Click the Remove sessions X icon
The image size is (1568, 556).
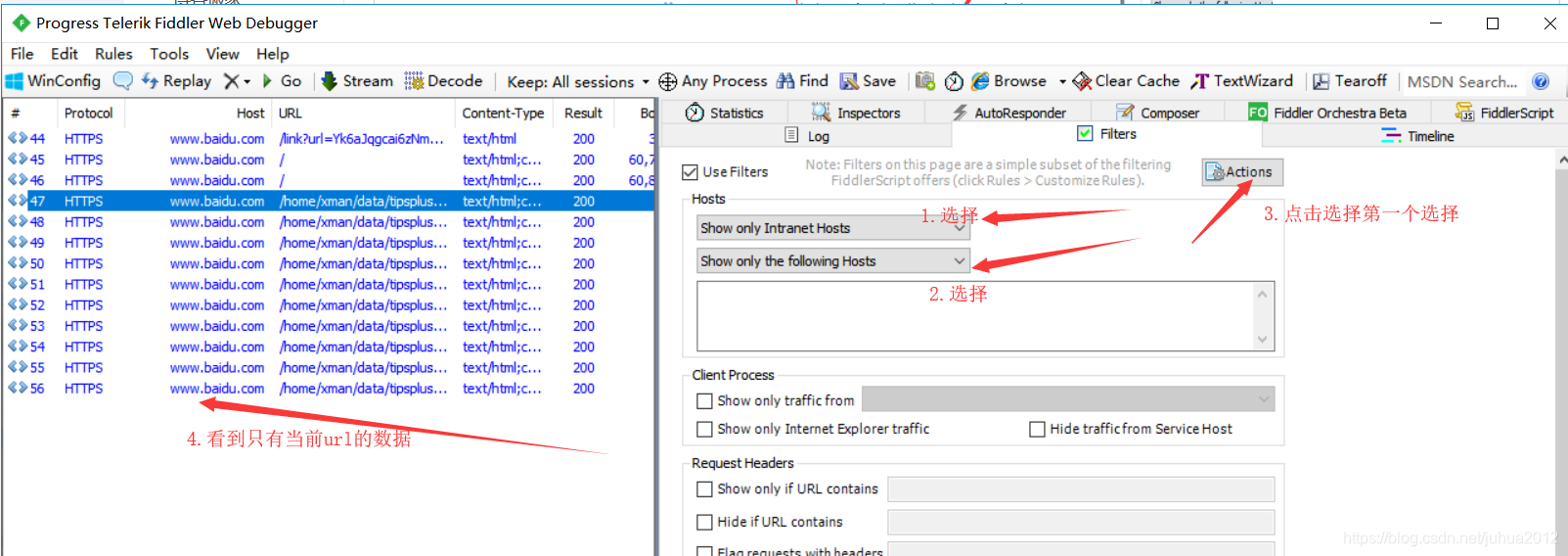(231, 81)
